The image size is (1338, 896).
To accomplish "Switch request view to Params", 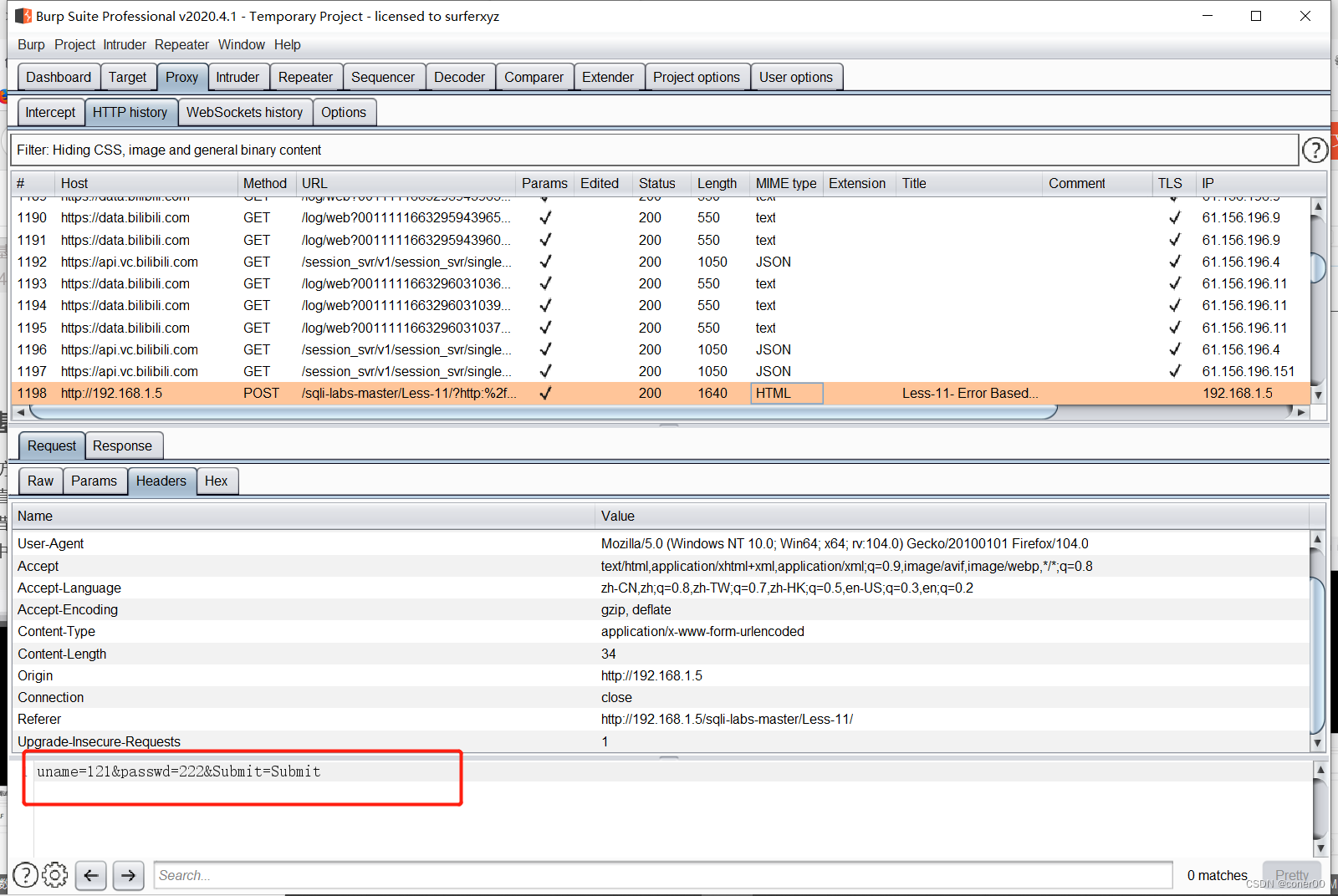I will click(x=94, y=481).
